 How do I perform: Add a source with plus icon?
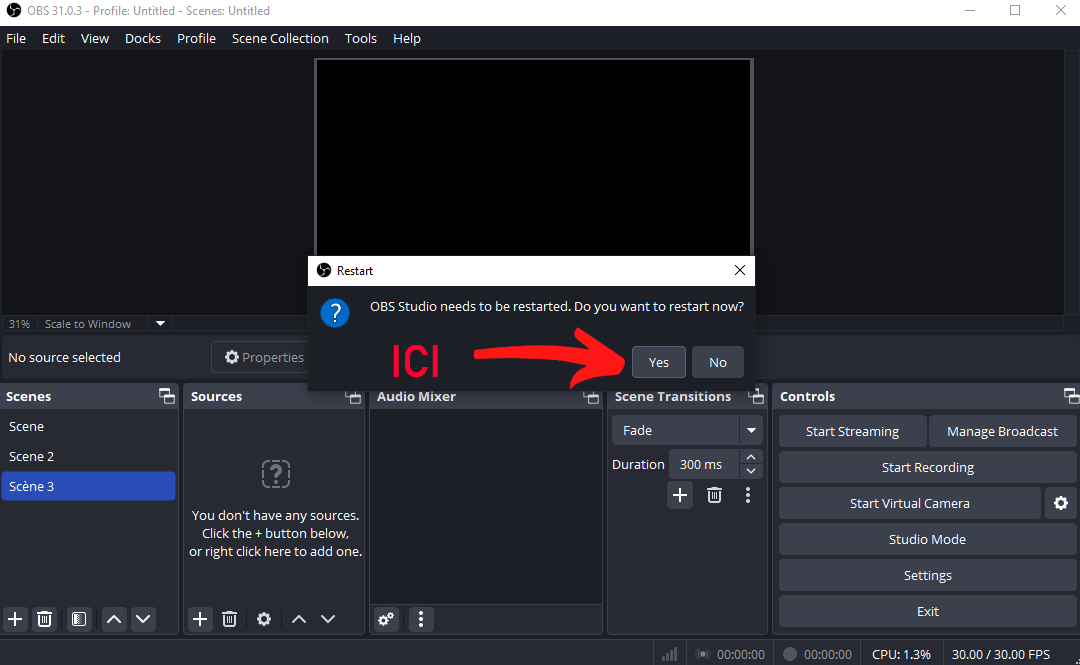[200, 619]
